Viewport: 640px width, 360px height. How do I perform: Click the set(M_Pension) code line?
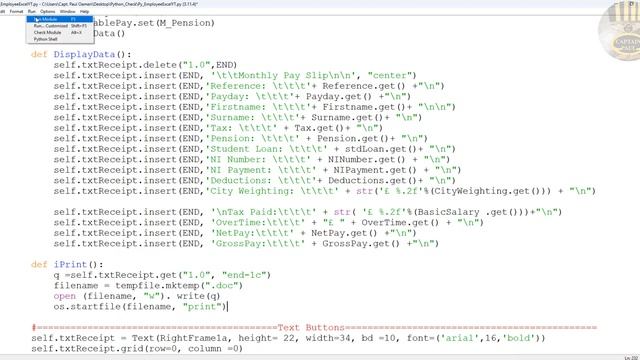(154, 23)
